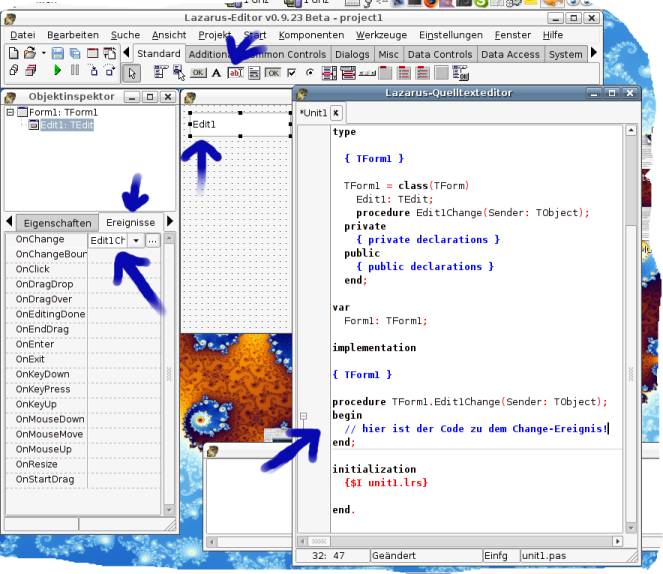Open the Werkzeuge menu
This screenshot has height=574, width=663.
(381, 35)
